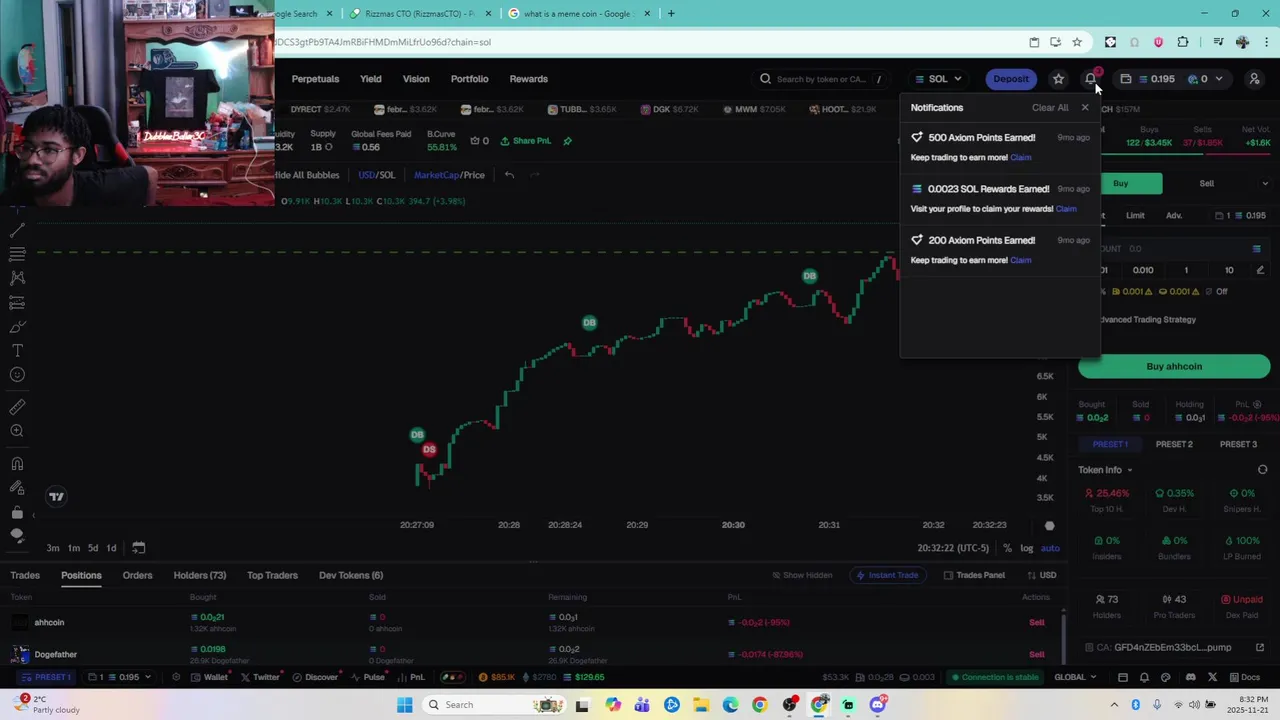Open bottom bar wallet selector dropdown
The width and height of the screenshot is (1280, 720).
tap(120, 677)
